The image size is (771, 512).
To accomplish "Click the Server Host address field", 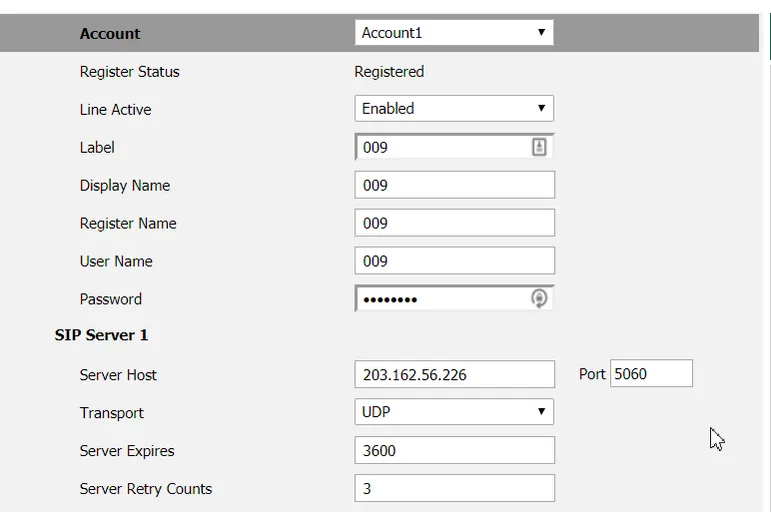I will (454, 375).
